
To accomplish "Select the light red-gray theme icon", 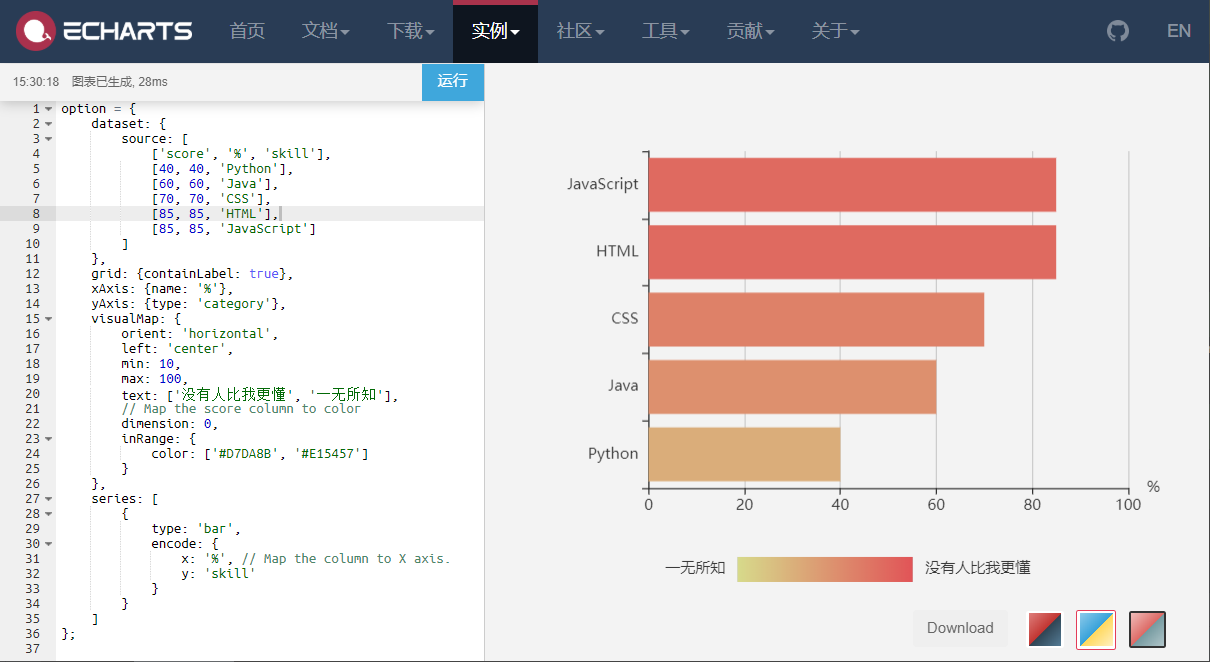I will coord(1147,629).
